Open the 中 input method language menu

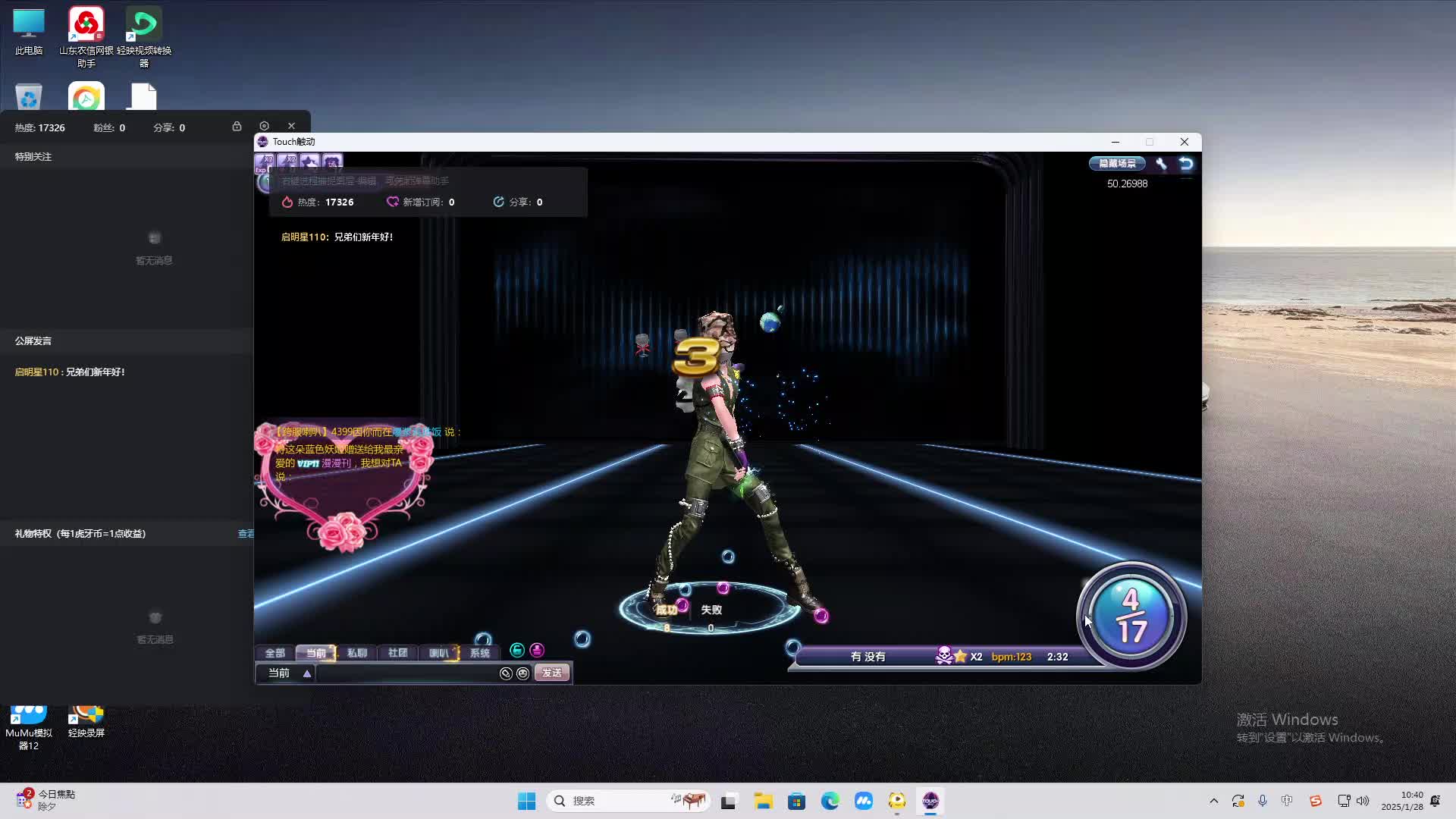tap(1287, 801)
